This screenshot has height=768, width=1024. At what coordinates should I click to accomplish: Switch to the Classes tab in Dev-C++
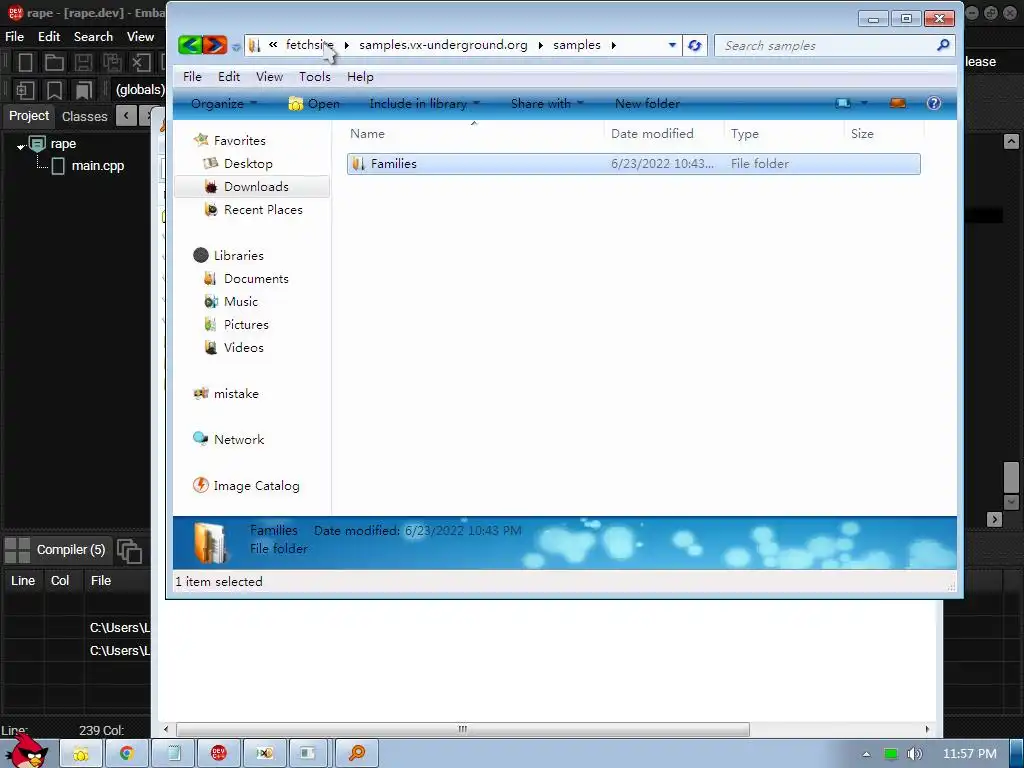84,116
